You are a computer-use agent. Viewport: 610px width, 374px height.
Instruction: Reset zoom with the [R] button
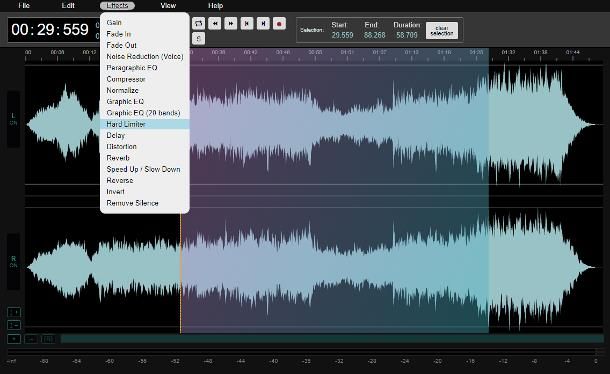pyautogui.click(x=49, y=339)
